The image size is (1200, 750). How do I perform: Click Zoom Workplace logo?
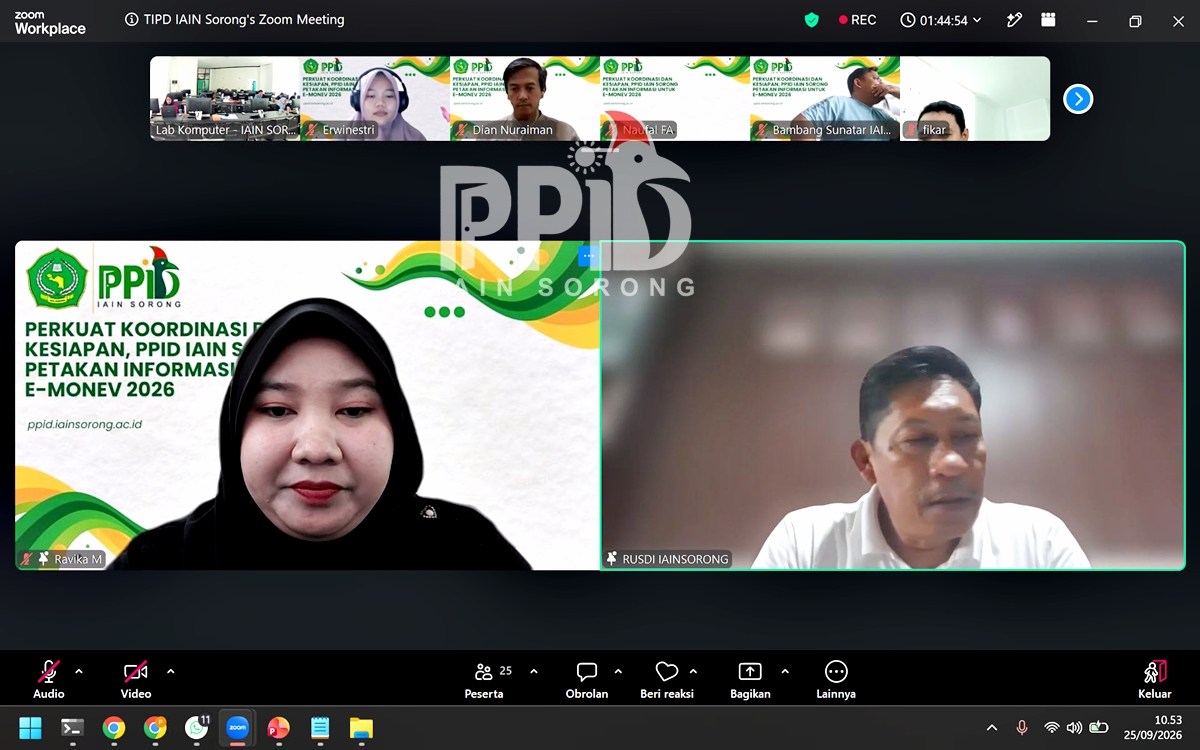pyautogui.click(x=50, y=23)
